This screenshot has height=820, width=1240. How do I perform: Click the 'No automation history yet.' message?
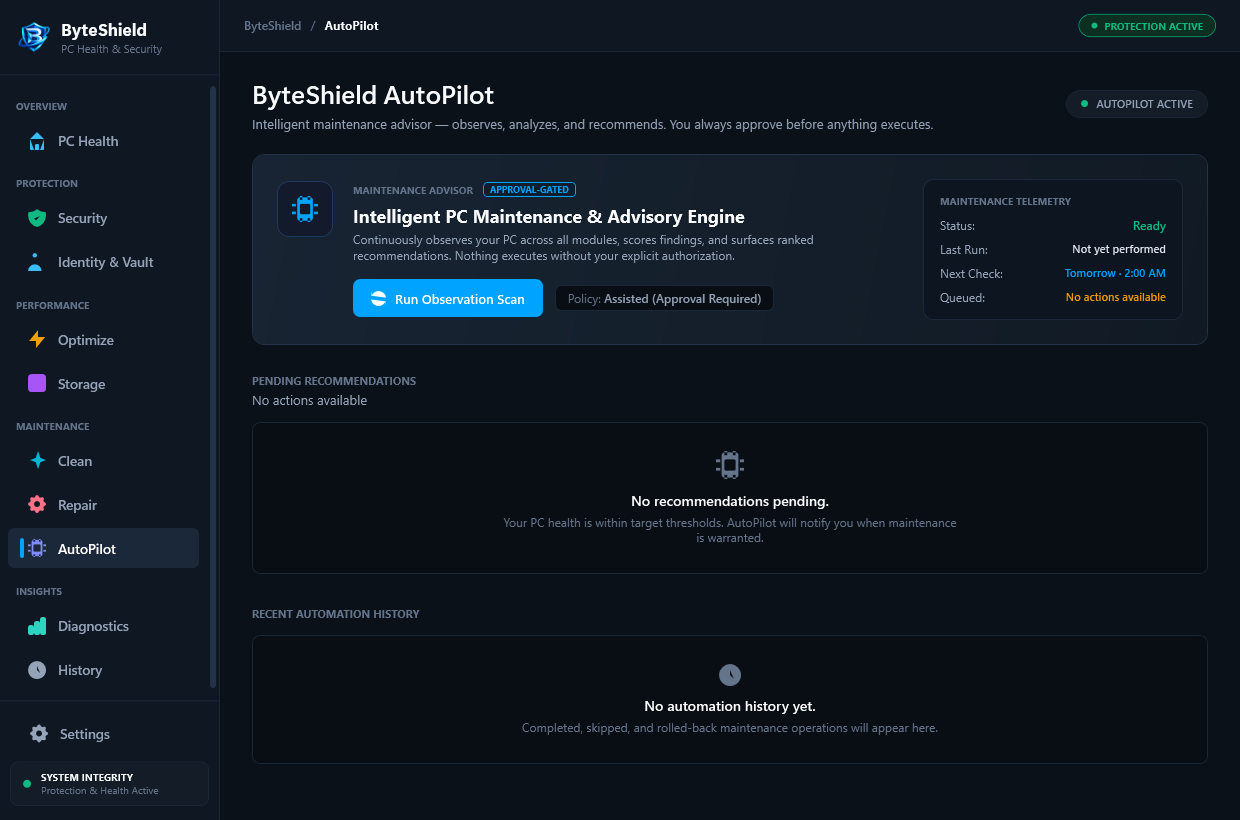pyautogui.click(x=730, y=706)
